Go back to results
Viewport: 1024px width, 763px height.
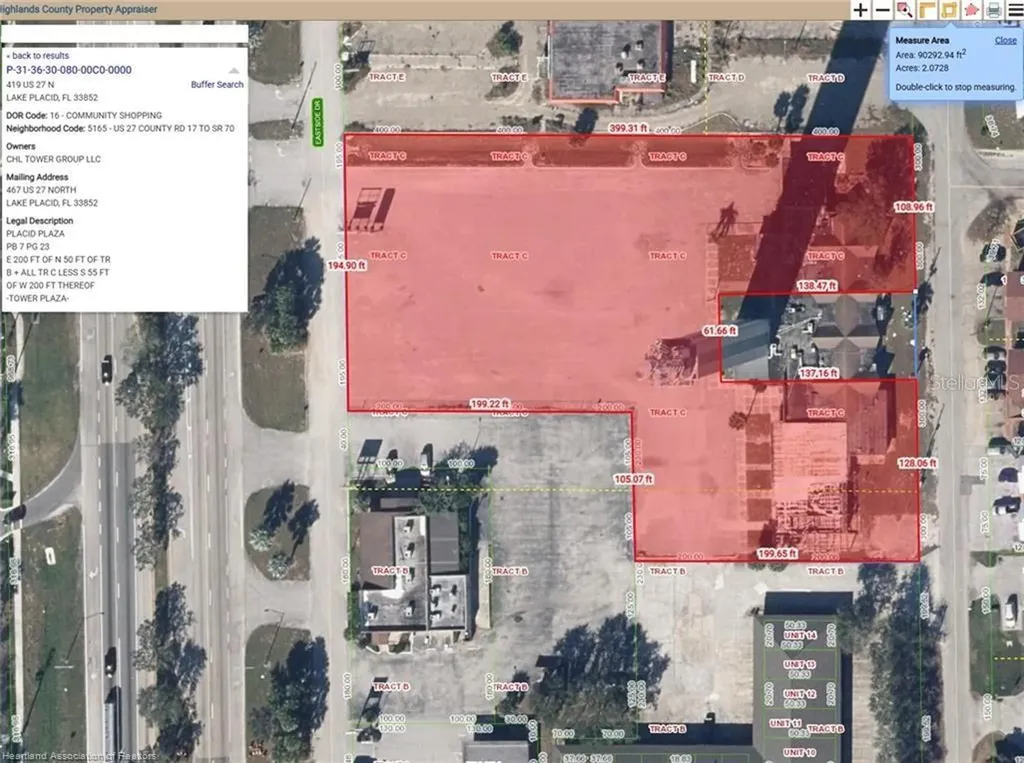(x=38, y=56)
